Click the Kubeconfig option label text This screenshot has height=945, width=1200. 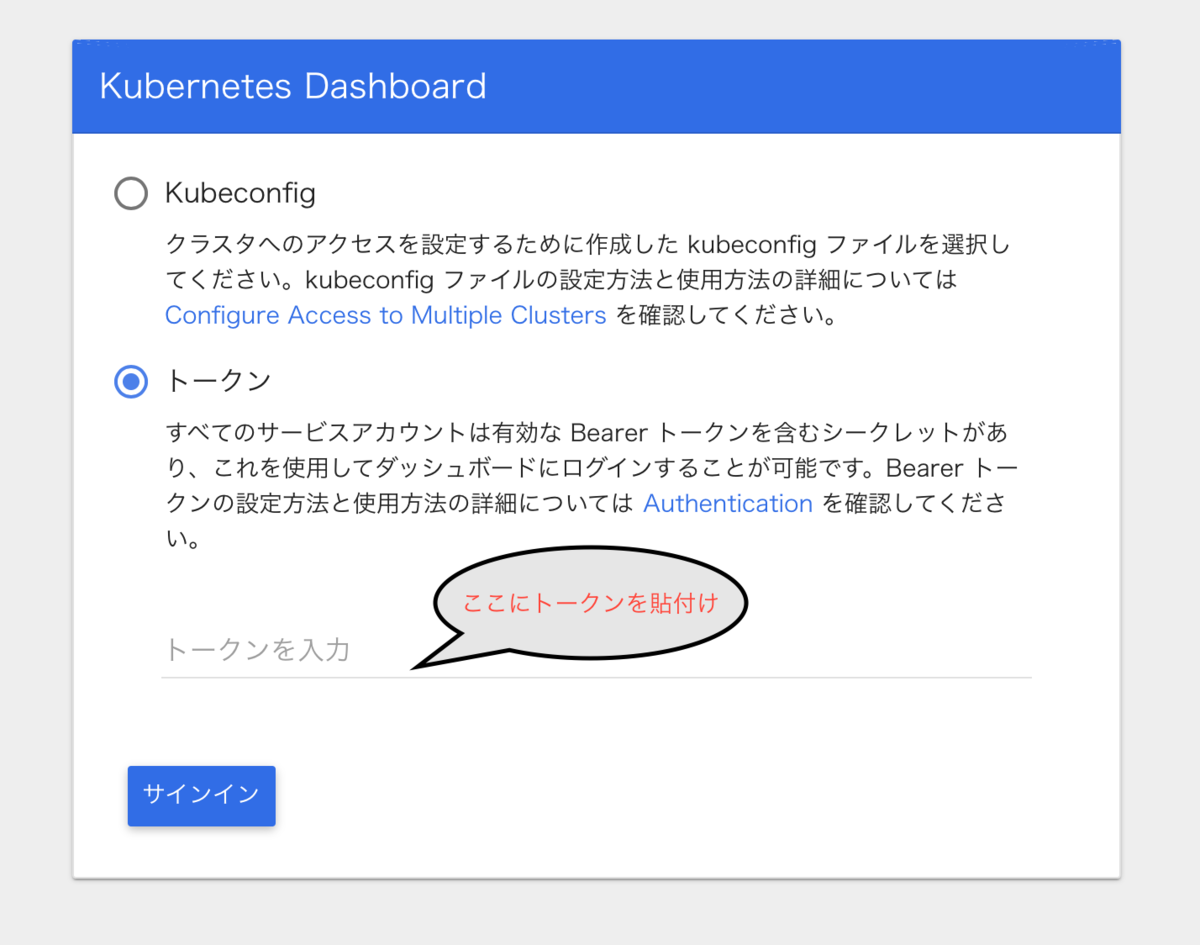(240, 193)
